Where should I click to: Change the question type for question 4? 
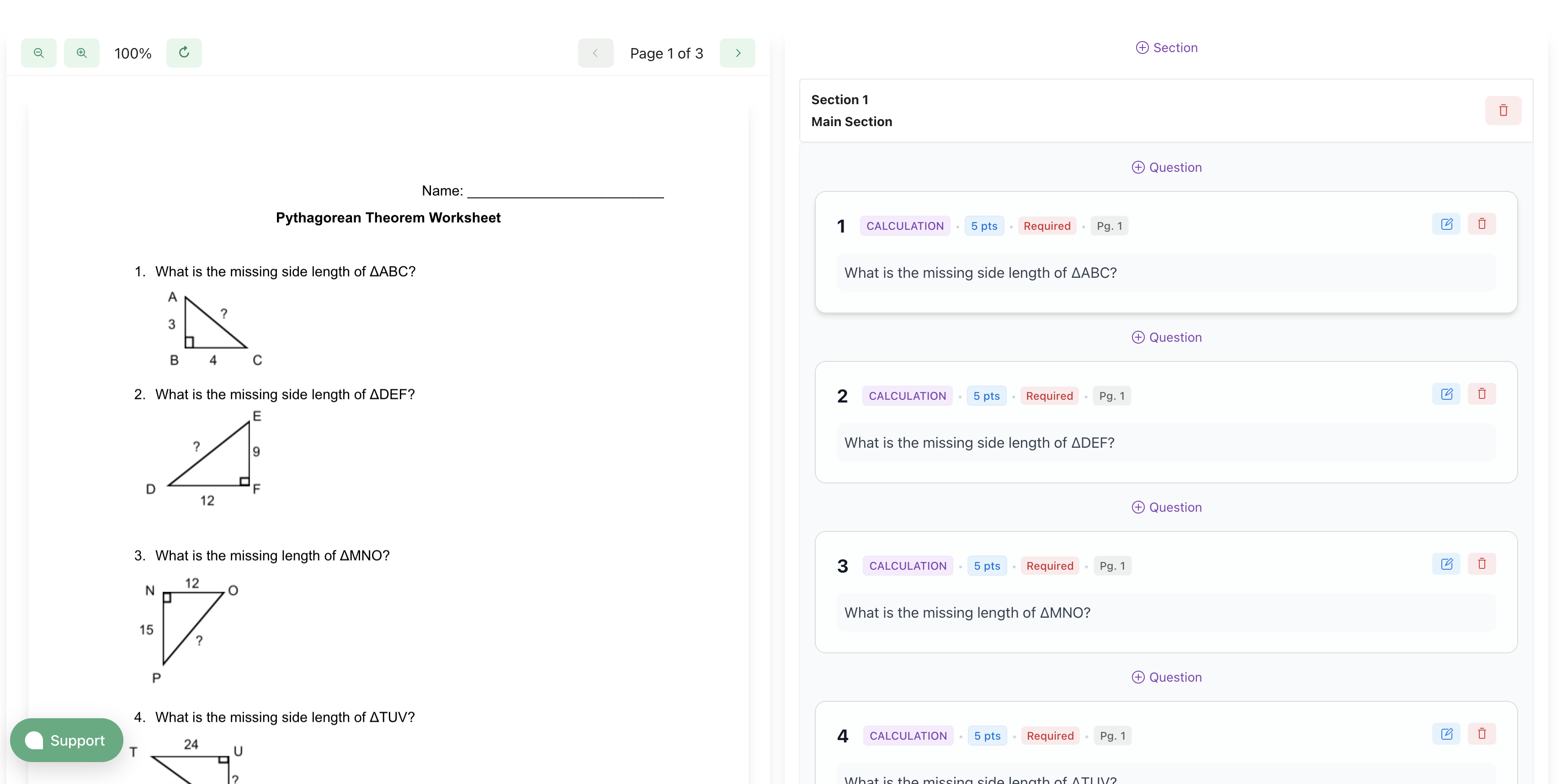point(908,736)
